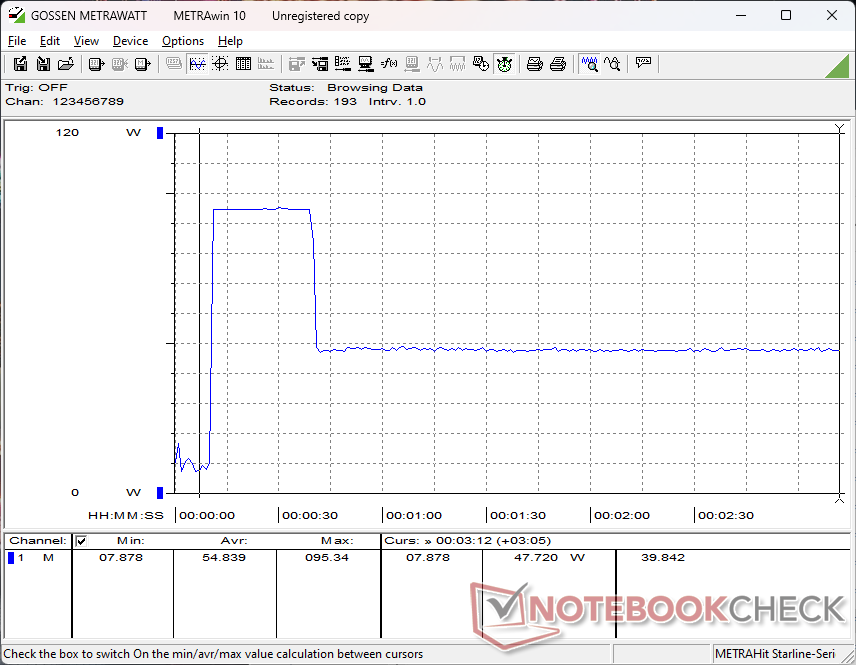This screenshot has height=665, width=856.
Task: Click the cursor value 47.720 W
Action: pyautogui.click(x=549, y=557)
